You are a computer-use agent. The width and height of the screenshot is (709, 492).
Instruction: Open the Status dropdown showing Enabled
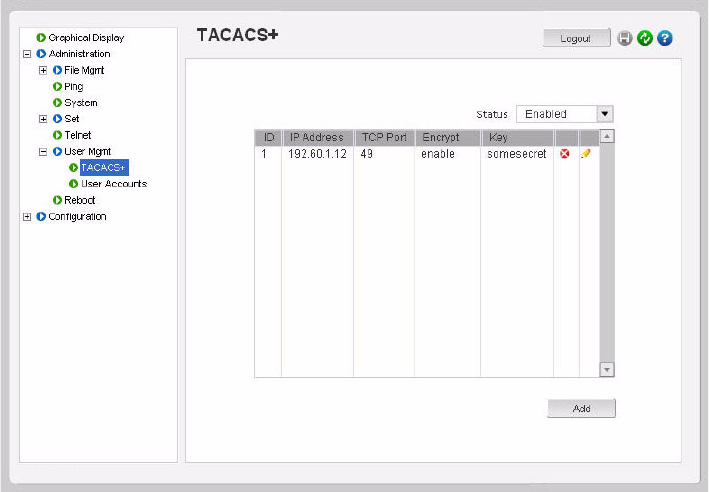click(x=565, y=114)
